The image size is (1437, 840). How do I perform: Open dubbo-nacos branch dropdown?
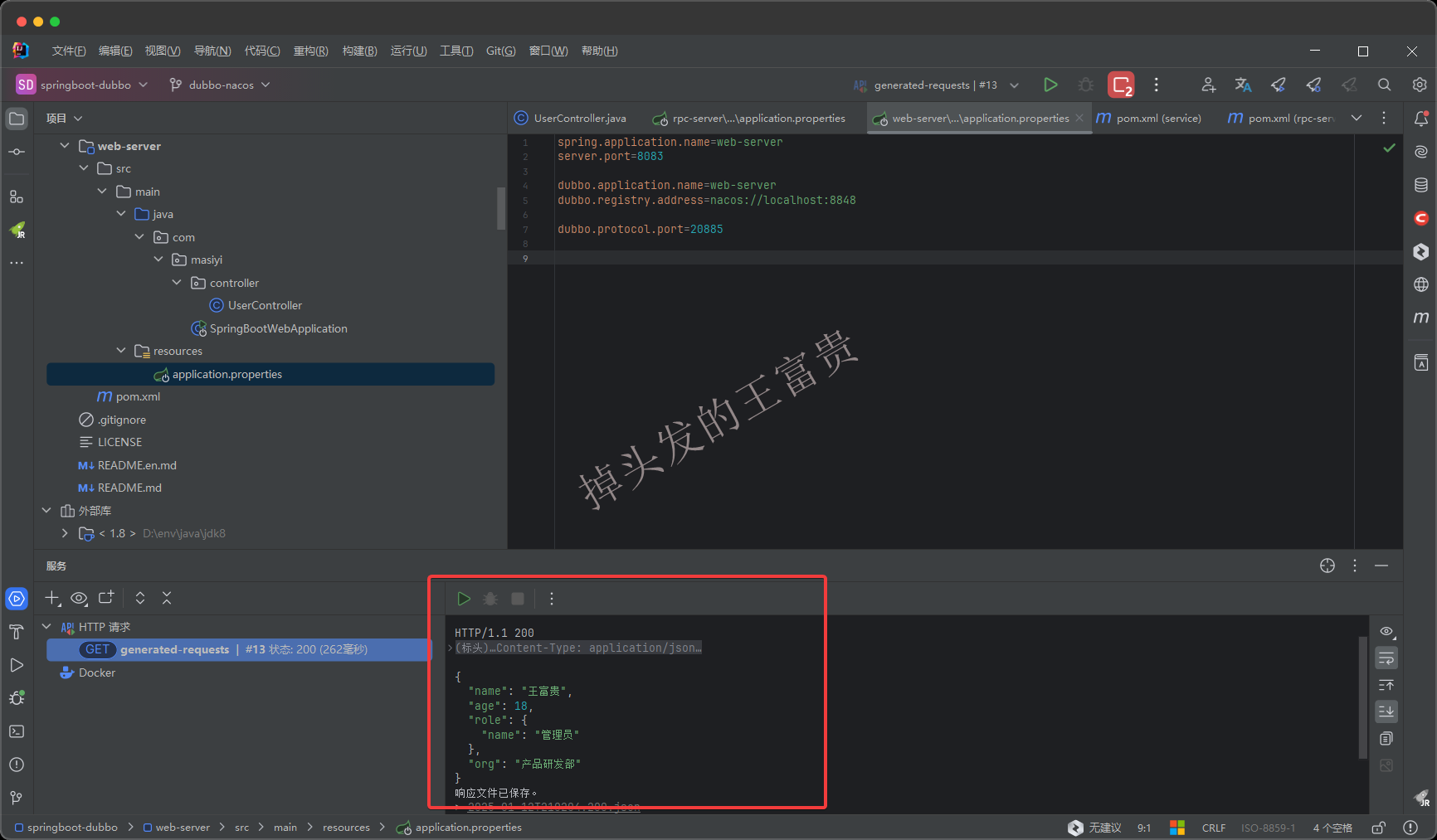(x=220, y=85)
